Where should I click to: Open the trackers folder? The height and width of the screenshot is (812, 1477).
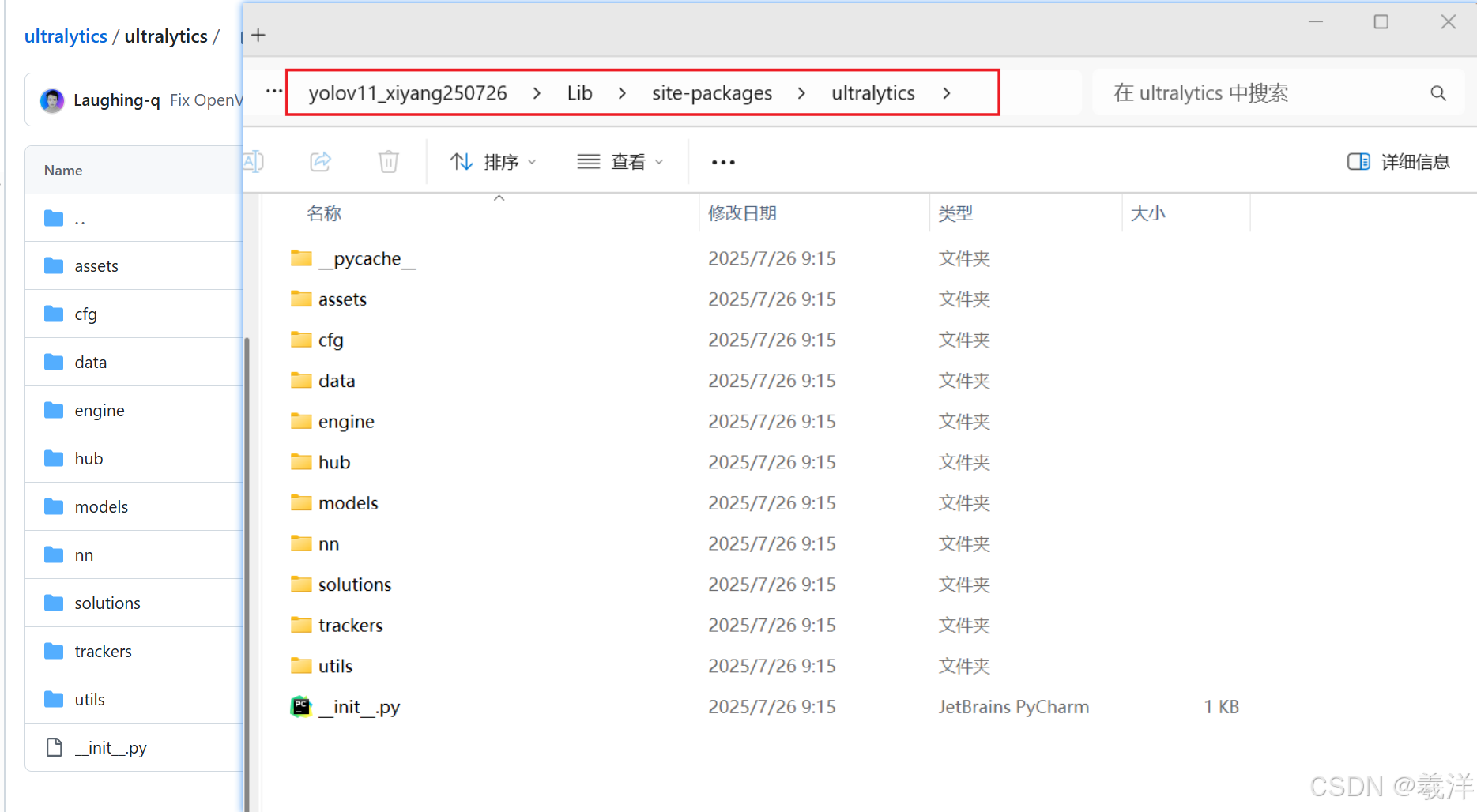coord(350,625)
